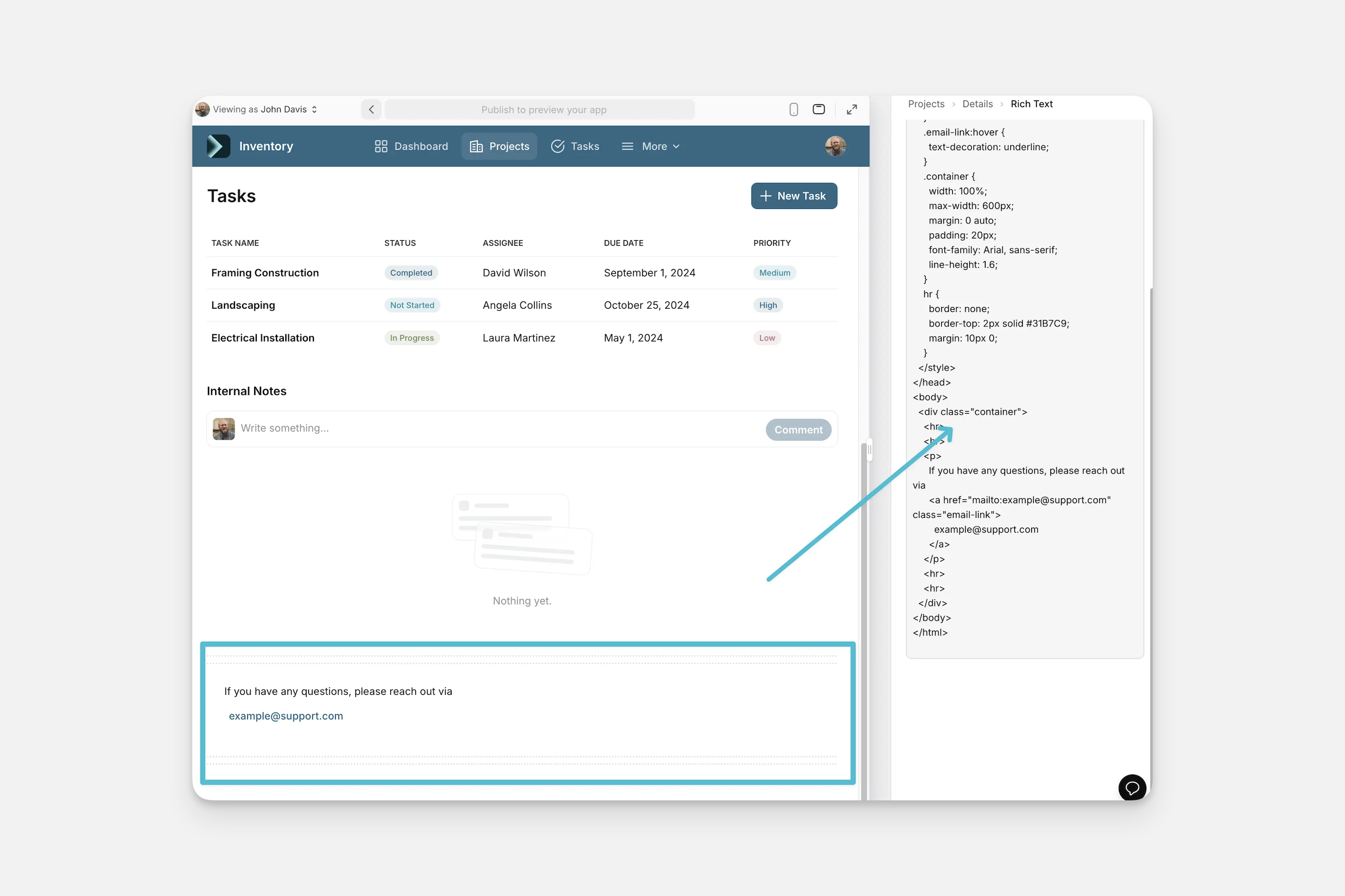Open the Electrical Installation task row
1345x896 pixels.
(x=522, y=338)
